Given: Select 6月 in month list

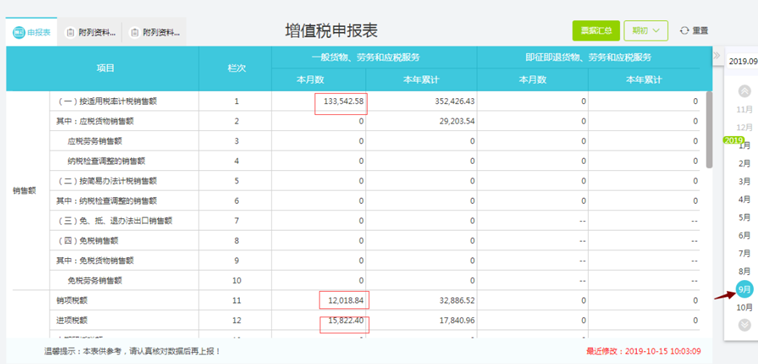Looking at the screenshot, I should 744,235.
